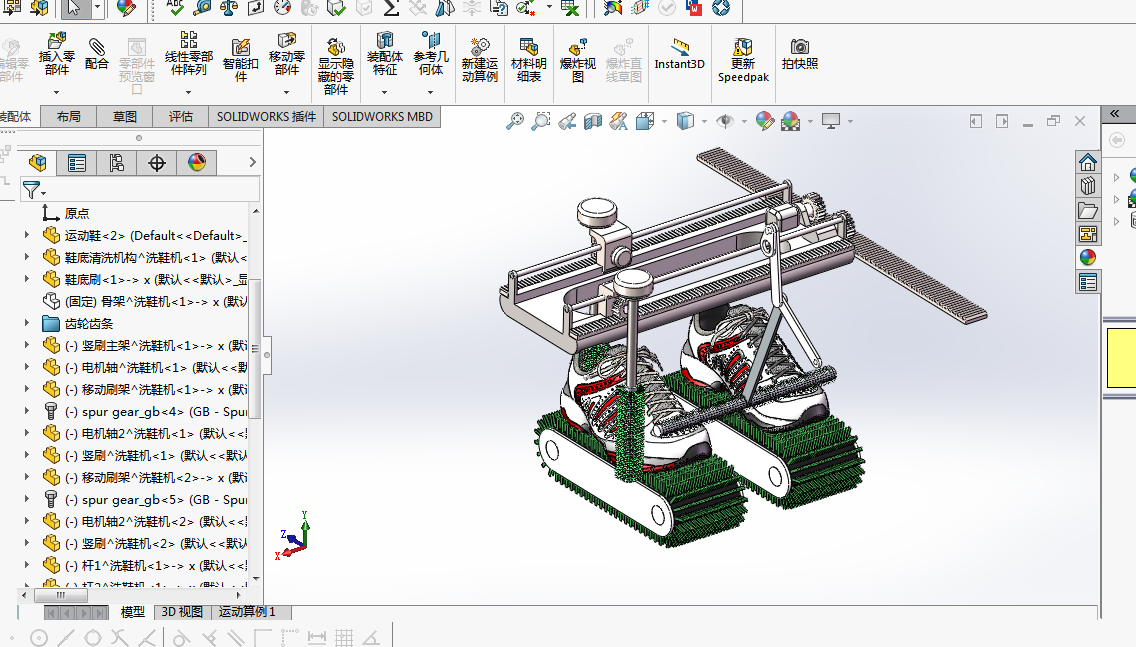This screenshot has width=1136, height=647.
Task: Click Section View icon in view toolbar
Action: (x=593, y=121)
